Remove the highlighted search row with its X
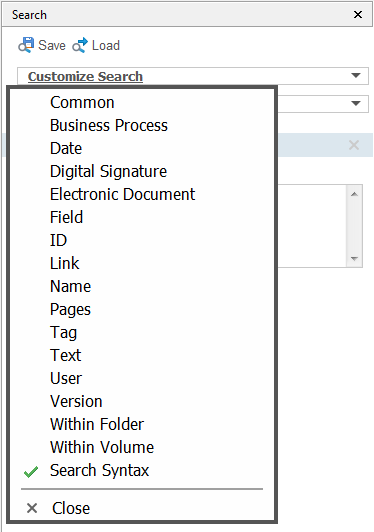Viewport: 374px width, 532px height. pyautogui.click(x=354, y=145)
